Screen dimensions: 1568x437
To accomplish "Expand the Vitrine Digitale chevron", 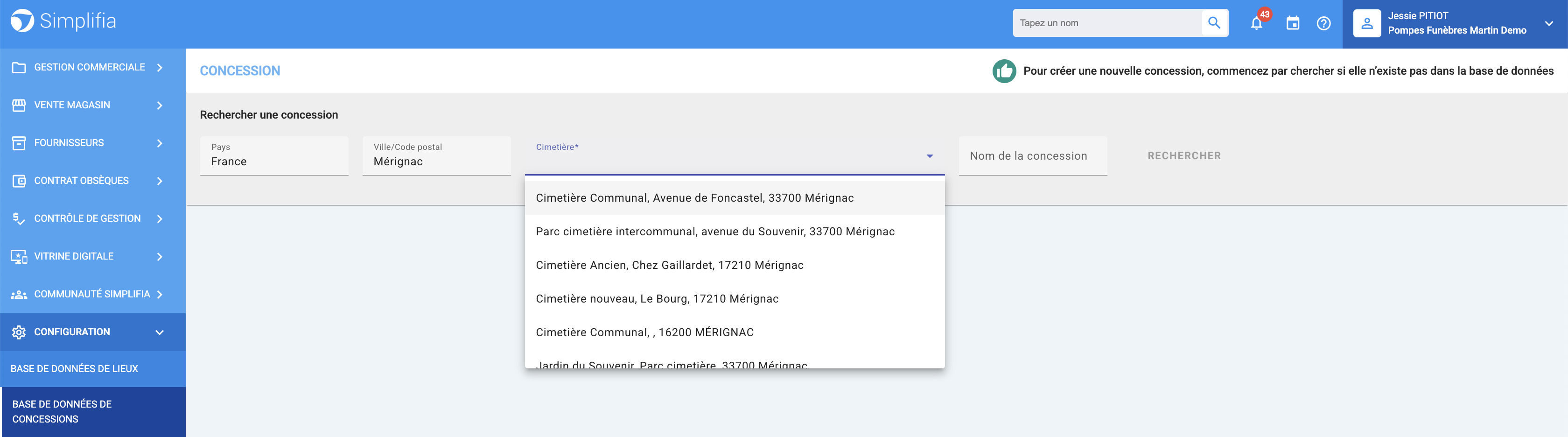I will [160, 257].
